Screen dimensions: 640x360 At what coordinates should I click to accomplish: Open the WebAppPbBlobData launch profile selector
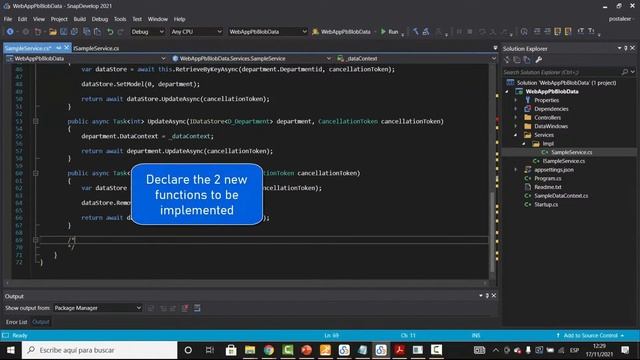(x=344, y=32)
